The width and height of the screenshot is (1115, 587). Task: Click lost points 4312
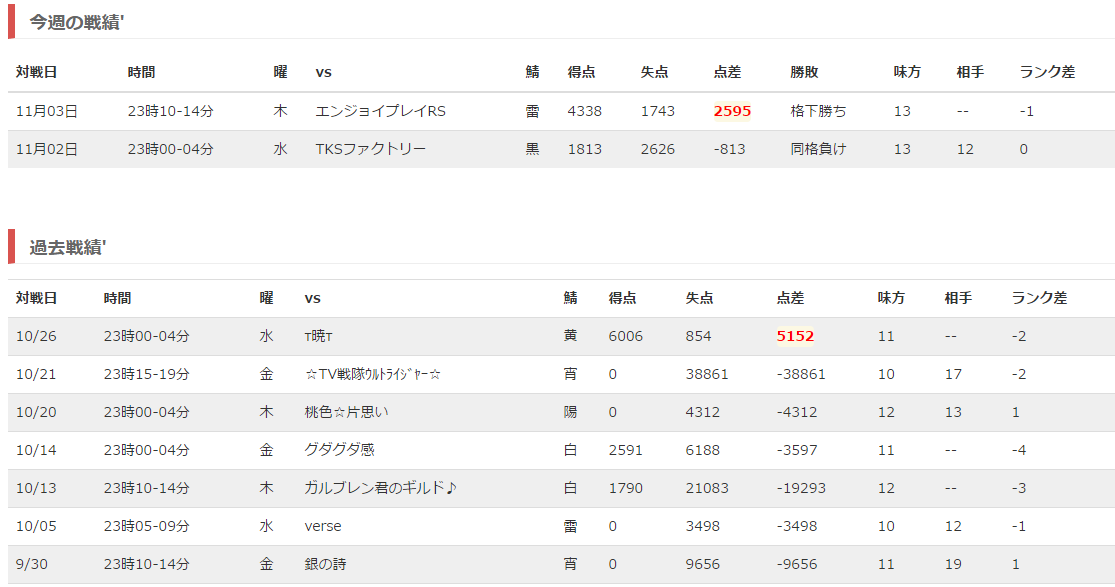pos(703,412)
